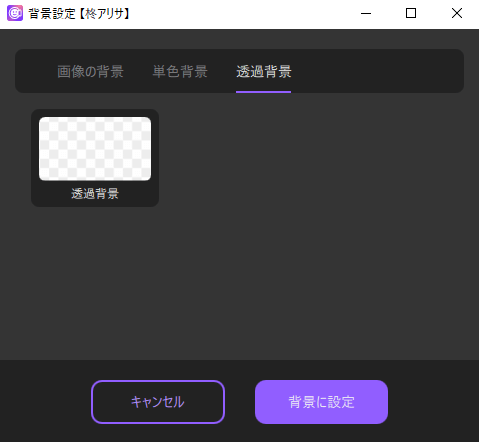The height and width of the screenshot is (442, 479).
Task: Click the 背景設定【柊アリサ】 window title text
Action: [79, 14]
